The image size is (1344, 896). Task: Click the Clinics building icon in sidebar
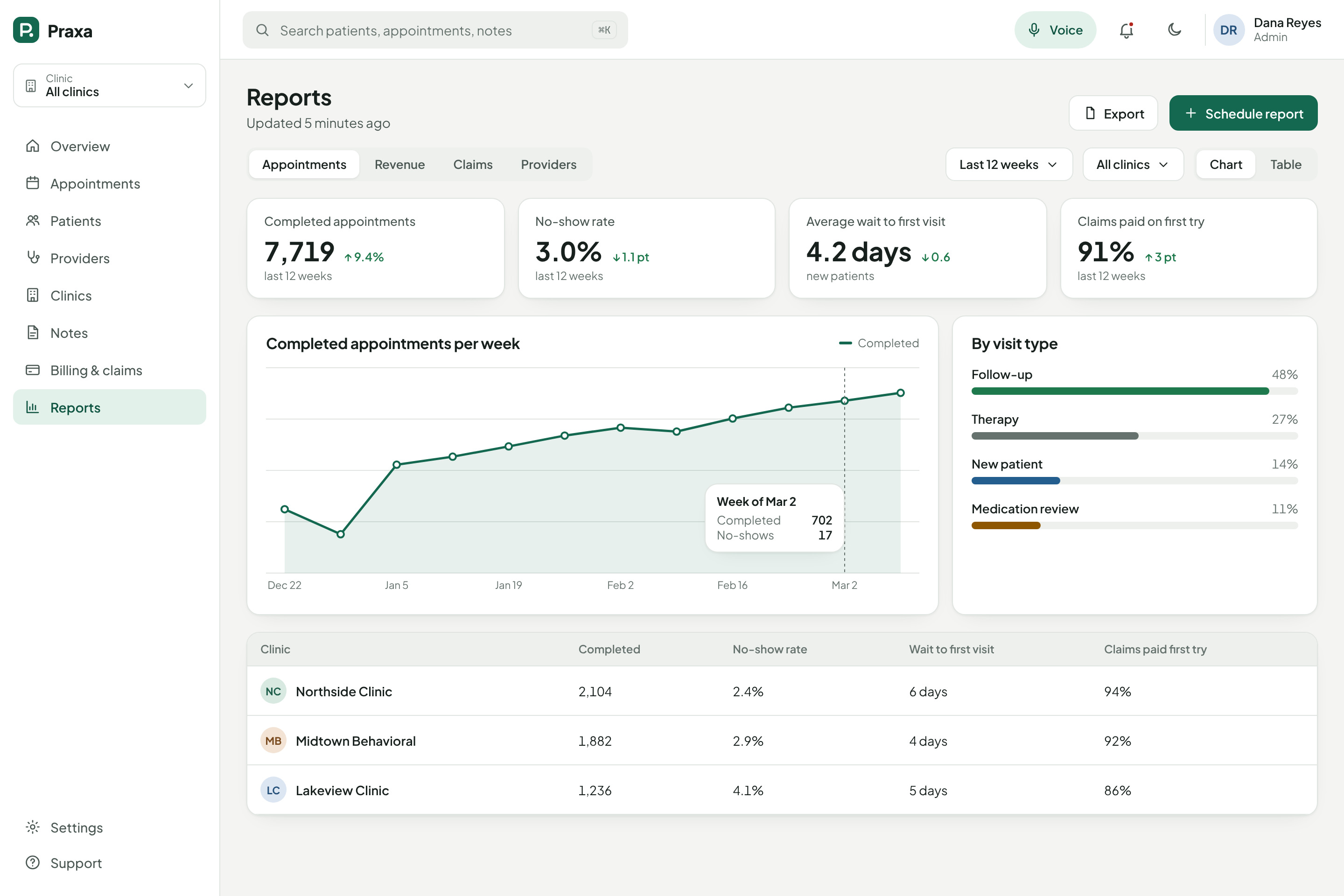pyautogui.click(x=33, y=295)
